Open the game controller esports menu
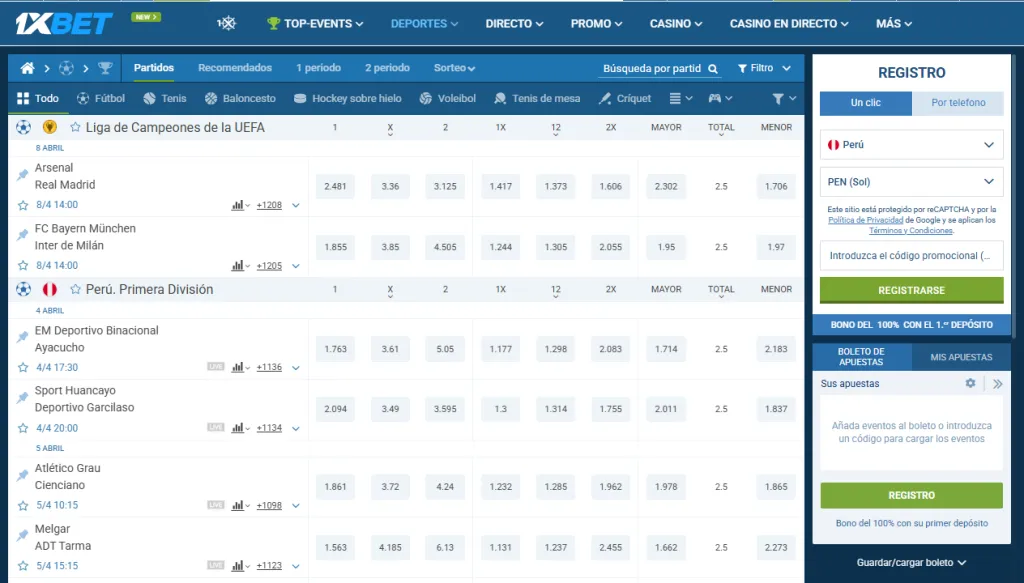Viewport: 1024px width, 583px height. click(715, 99)
